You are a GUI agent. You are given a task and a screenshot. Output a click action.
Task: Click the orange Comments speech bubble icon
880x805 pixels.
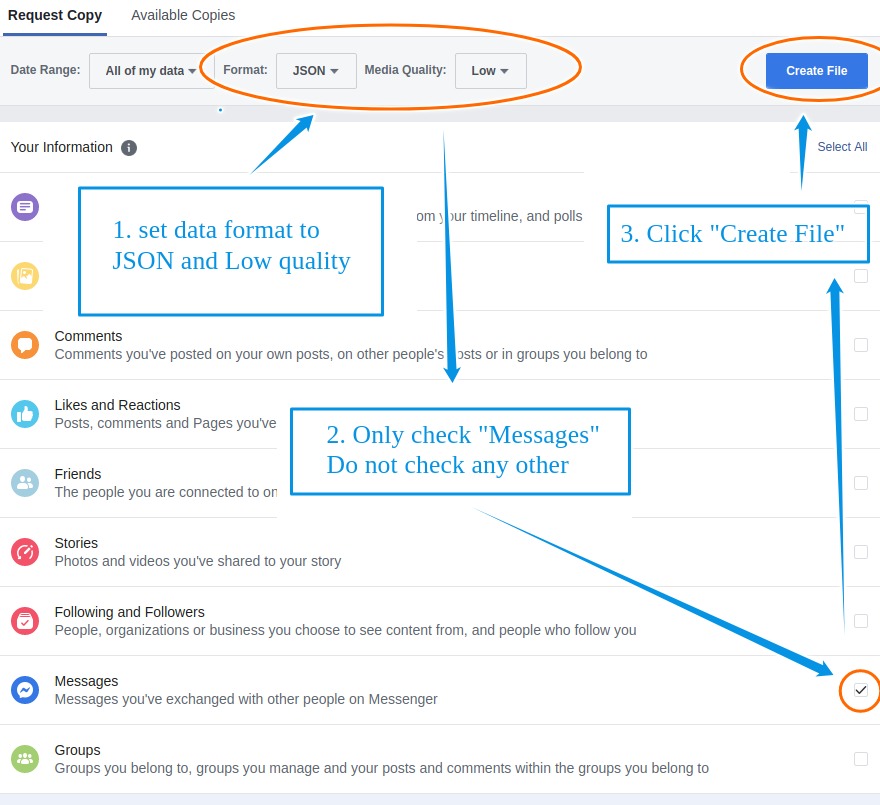[24, 345]
